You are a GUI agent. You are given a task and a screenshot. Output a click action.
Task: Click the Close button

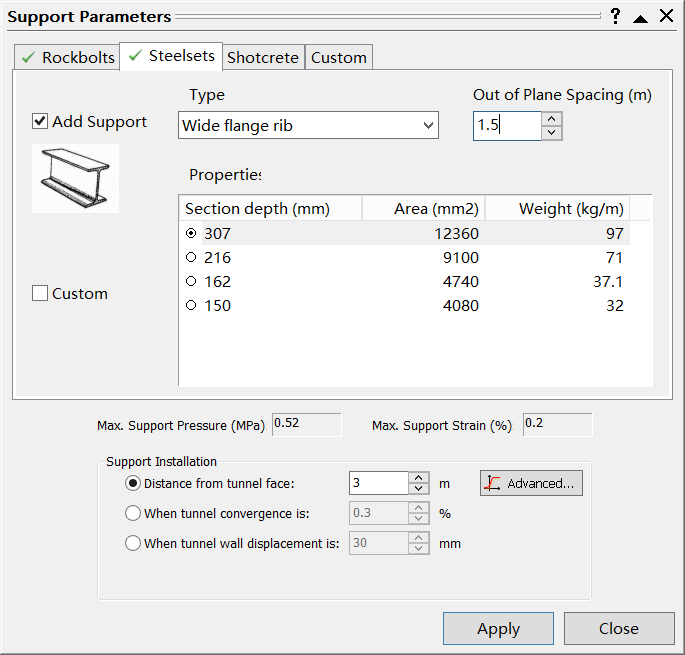[x=618, y=629]
